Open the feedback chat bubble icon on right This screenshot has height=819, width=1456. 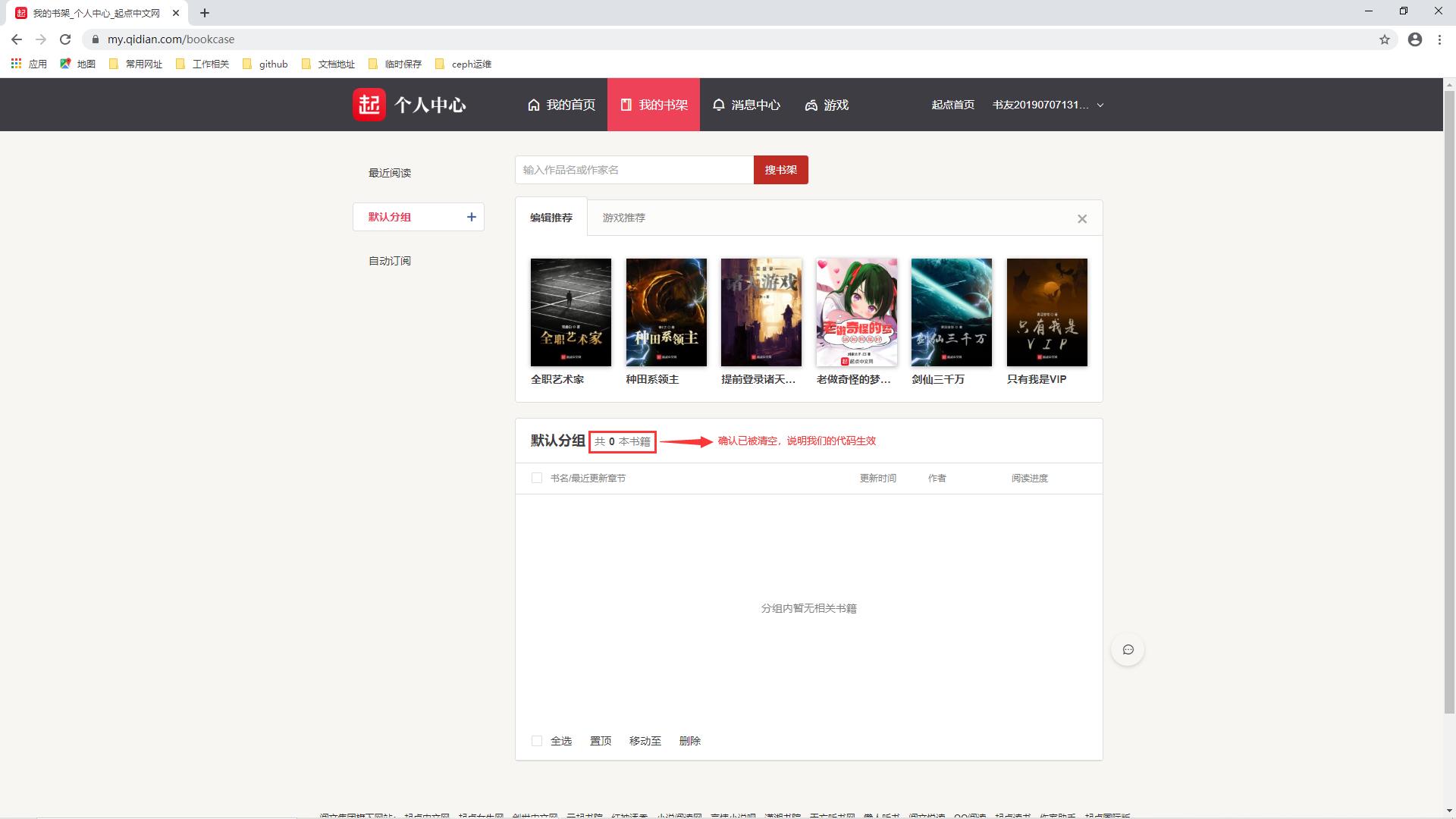(x=1128, y=649)
